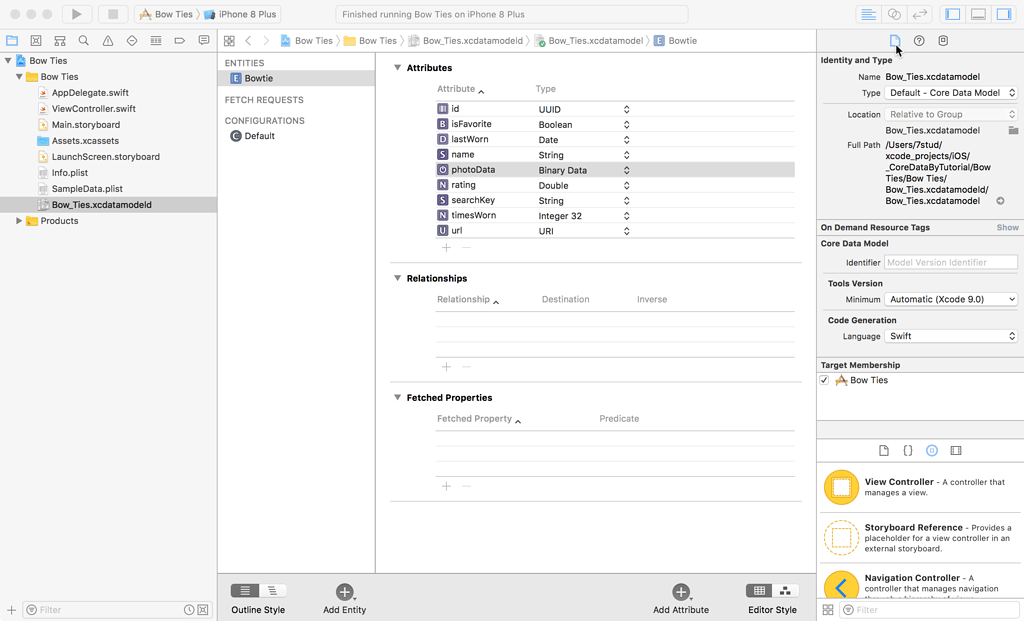The image size is (1024, 621).
Task: Open the Debug navigator
Action: [x=155, y=40]
